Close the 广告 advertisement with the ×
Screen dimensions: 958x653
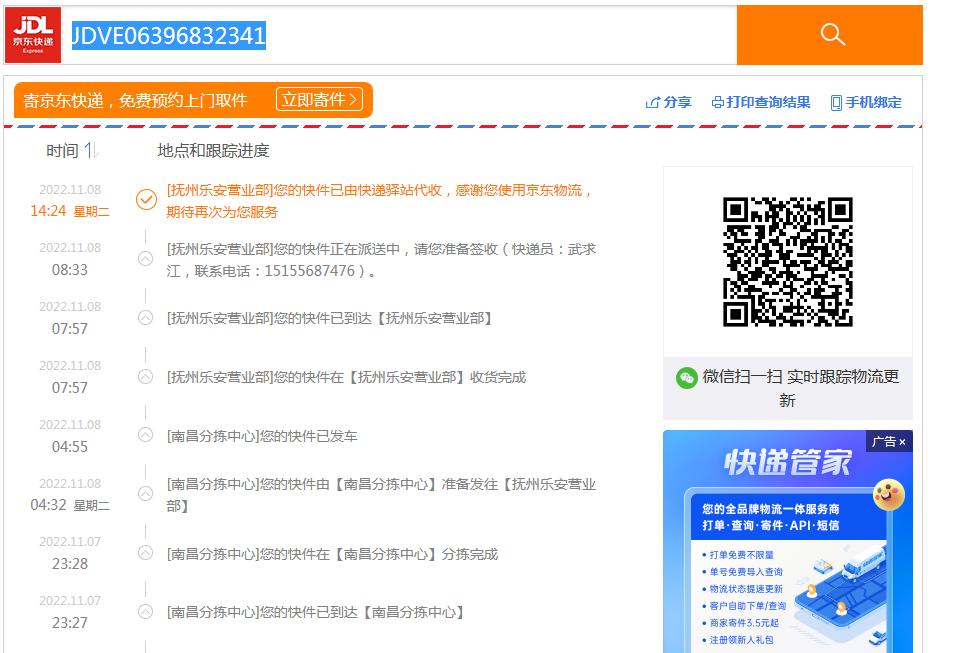(902, 442)
